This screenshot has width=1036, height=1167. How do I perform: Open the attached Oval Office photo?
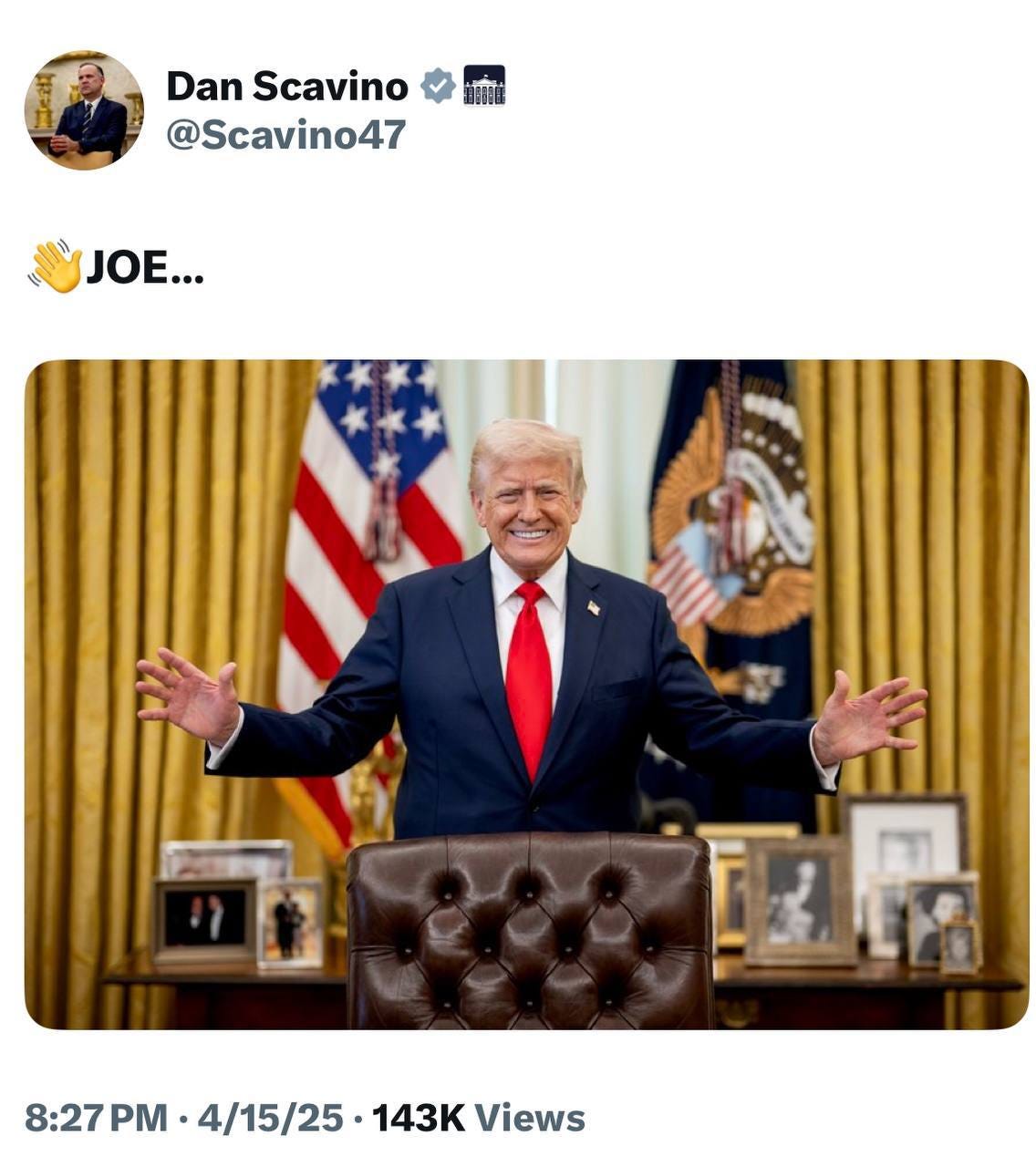tap(526, 695)
